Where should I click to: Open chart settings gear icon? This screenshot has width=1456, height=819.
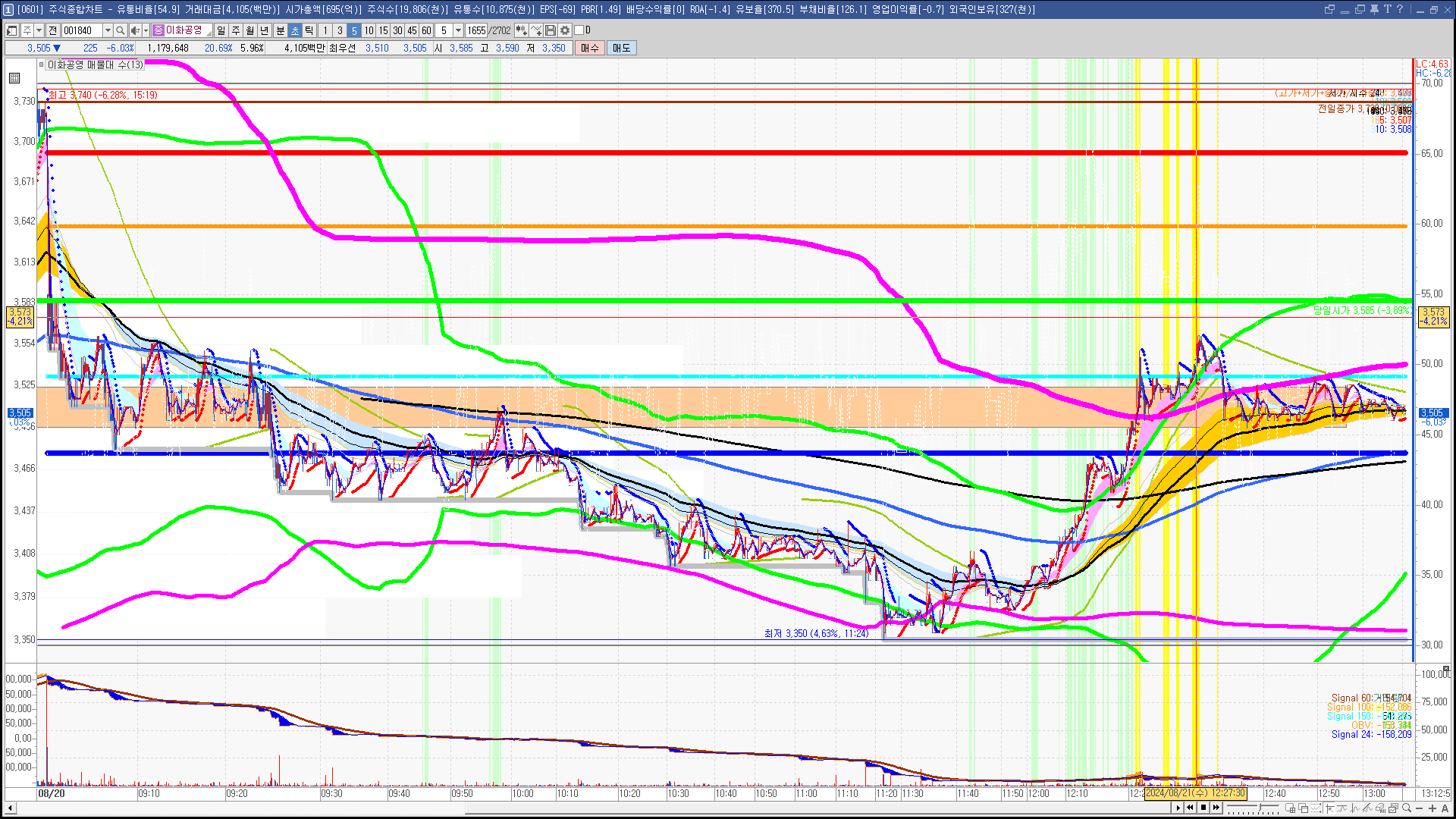click(x=565, y=30)
